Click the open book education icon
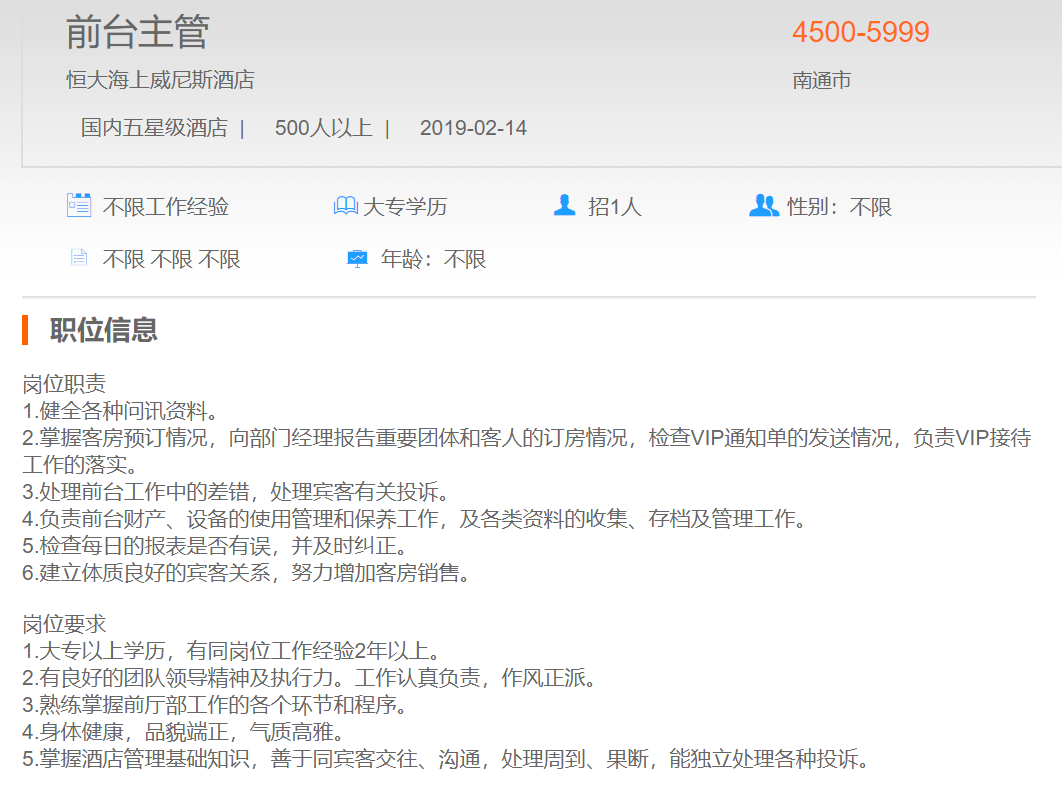Screen dimensions: 1062x793 (x=345, y=206)
